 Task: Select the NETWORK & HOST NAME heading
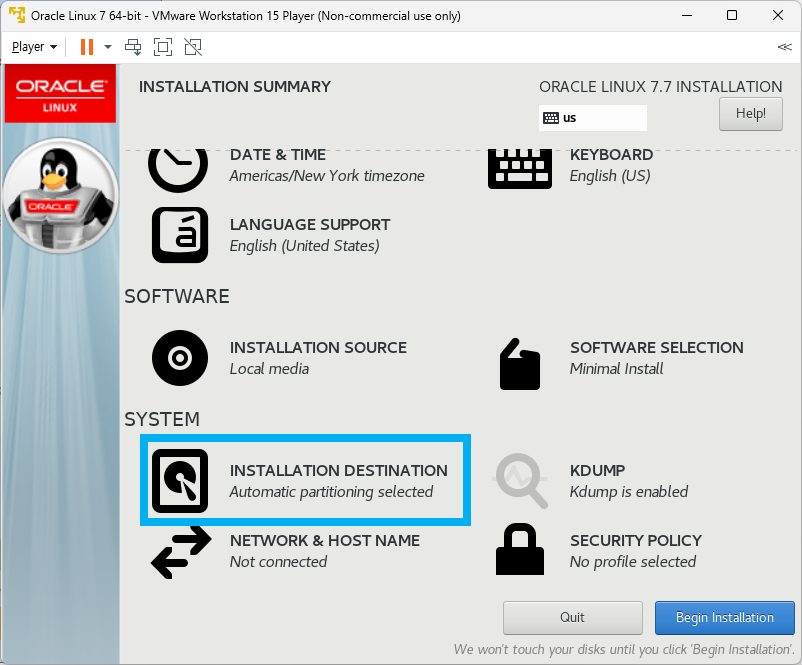click(325, 540)
